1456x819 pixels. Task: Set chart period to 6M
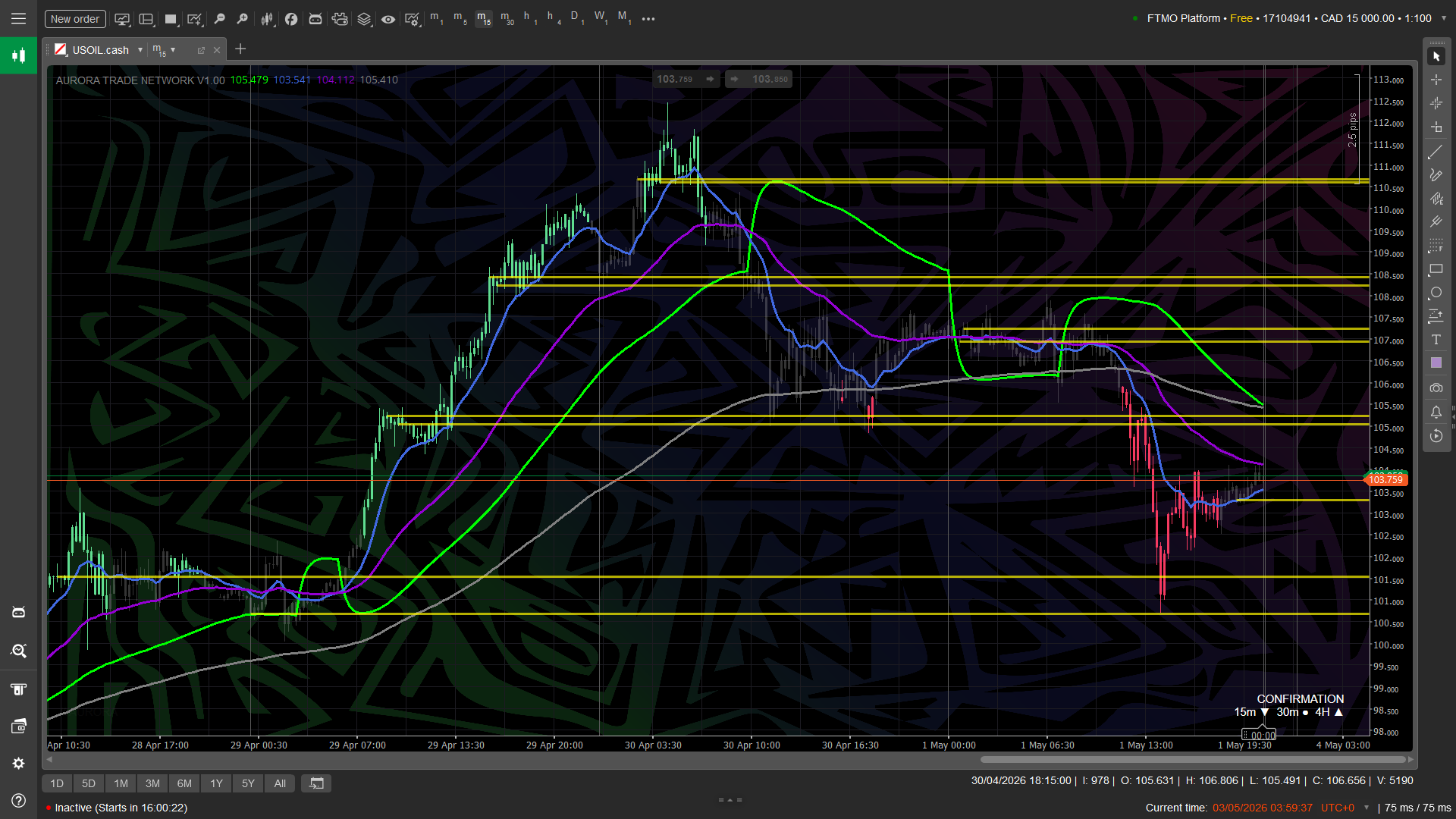pos(184,783)
